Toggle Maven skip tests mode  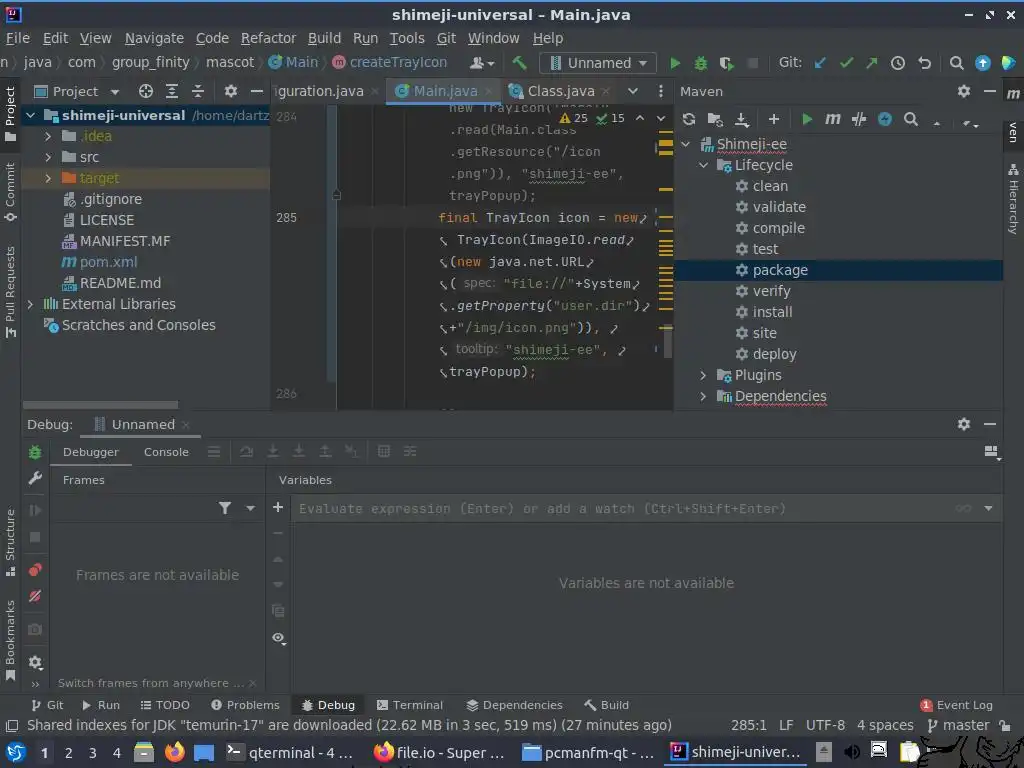point(859,119)
